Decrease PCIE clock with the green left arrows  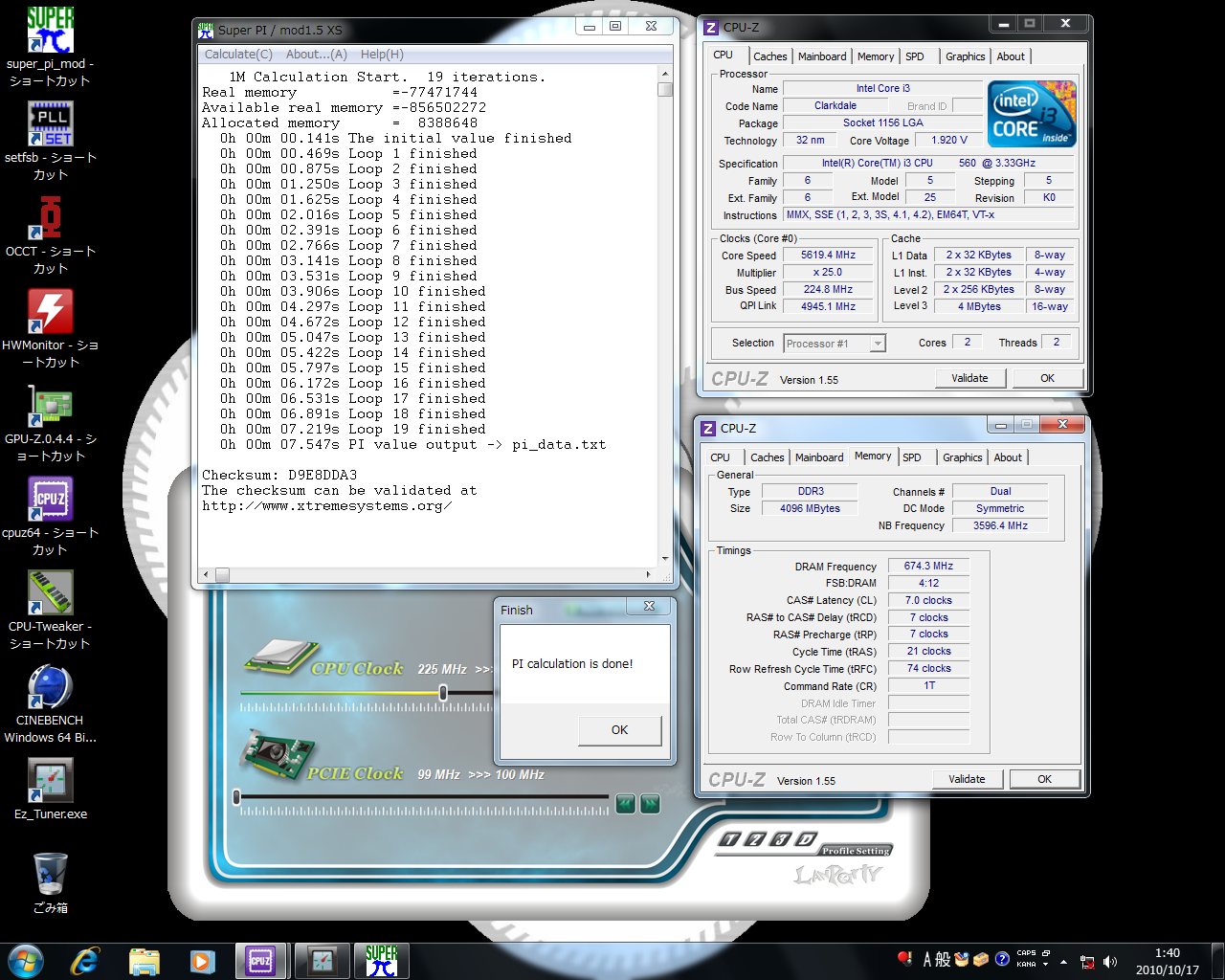tap(626, 804)
